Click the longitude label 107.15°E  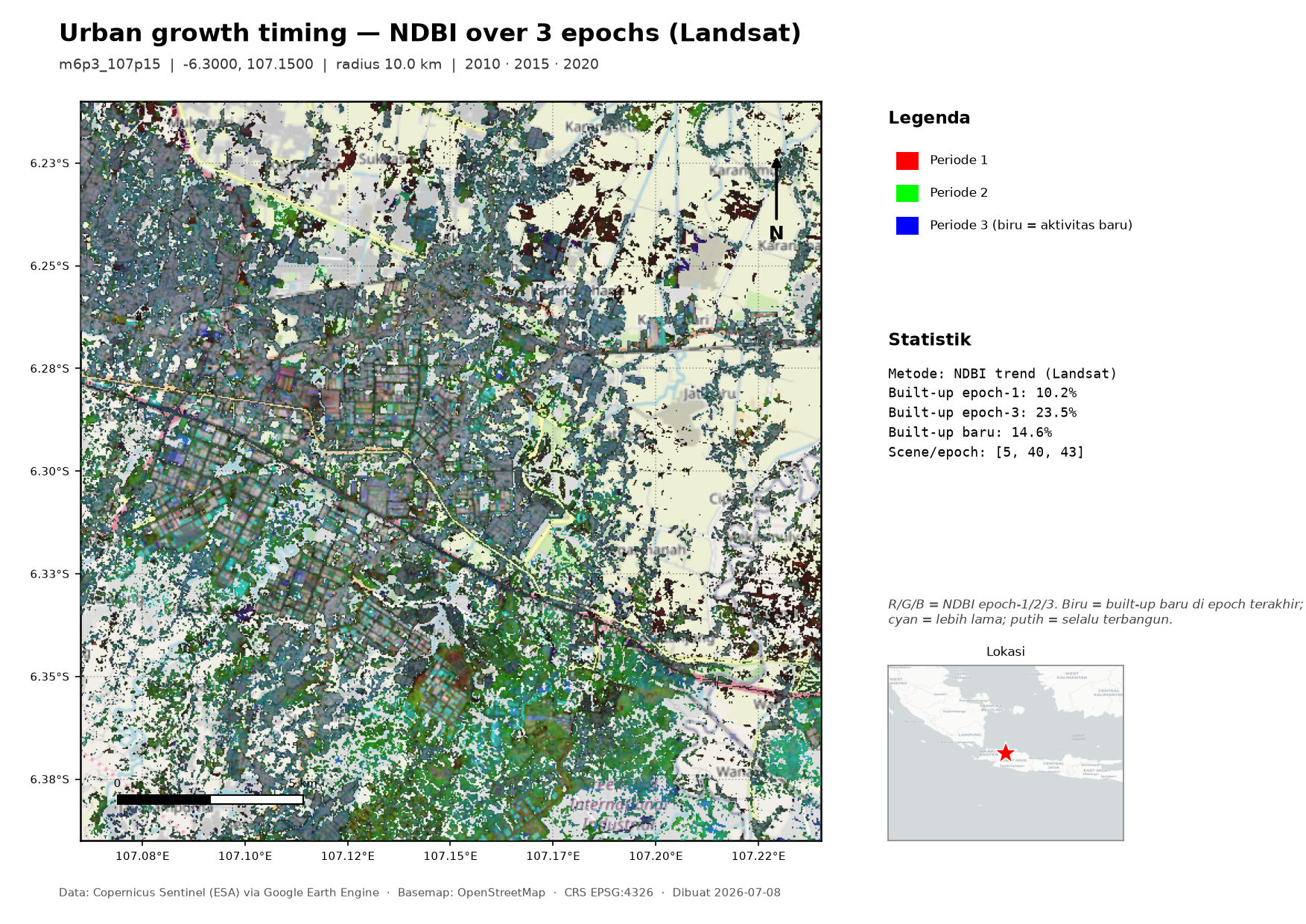[450, 856]
